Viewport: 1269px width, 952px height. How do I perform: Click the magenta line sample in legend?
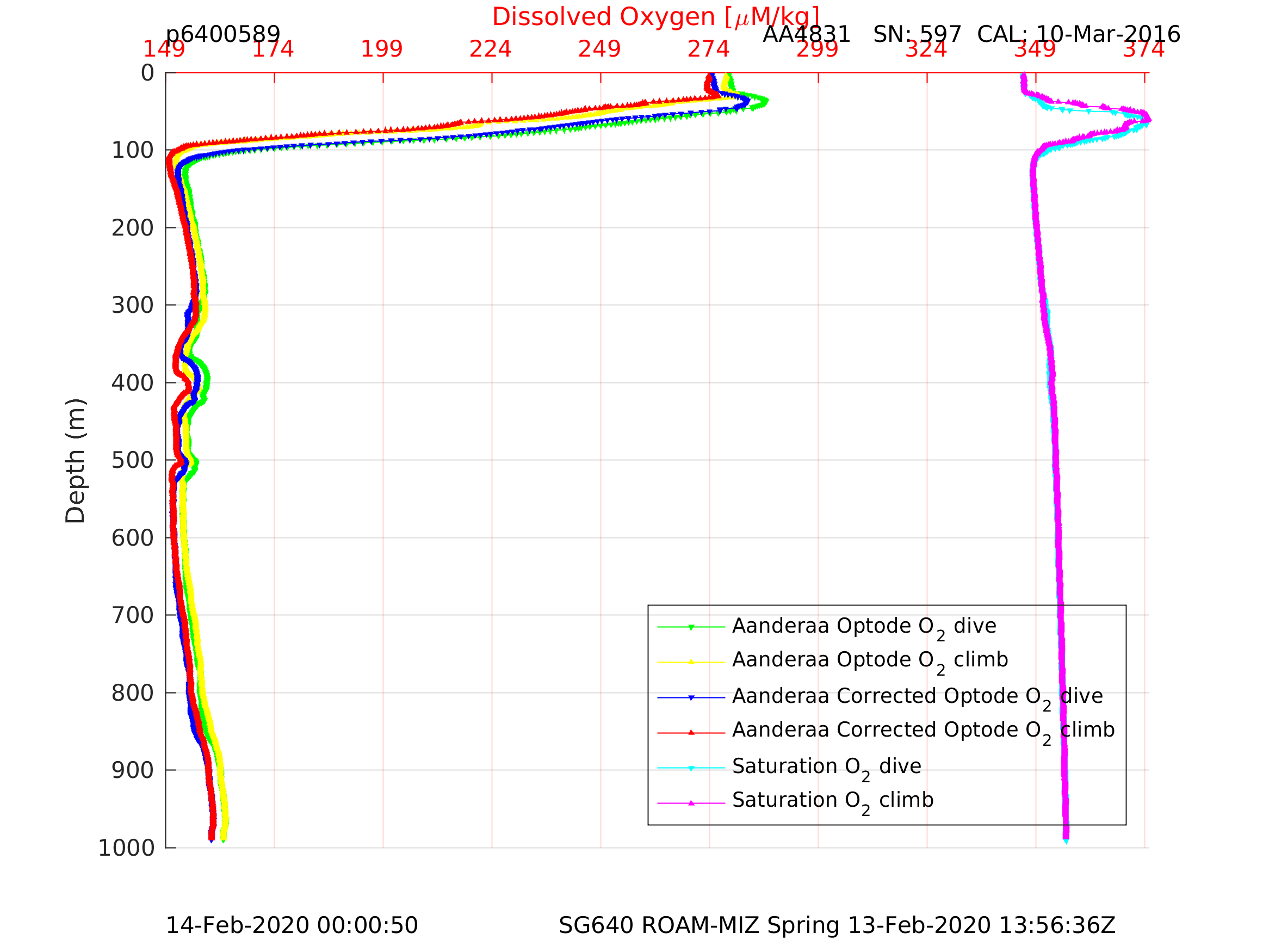[x=691, y=803]
